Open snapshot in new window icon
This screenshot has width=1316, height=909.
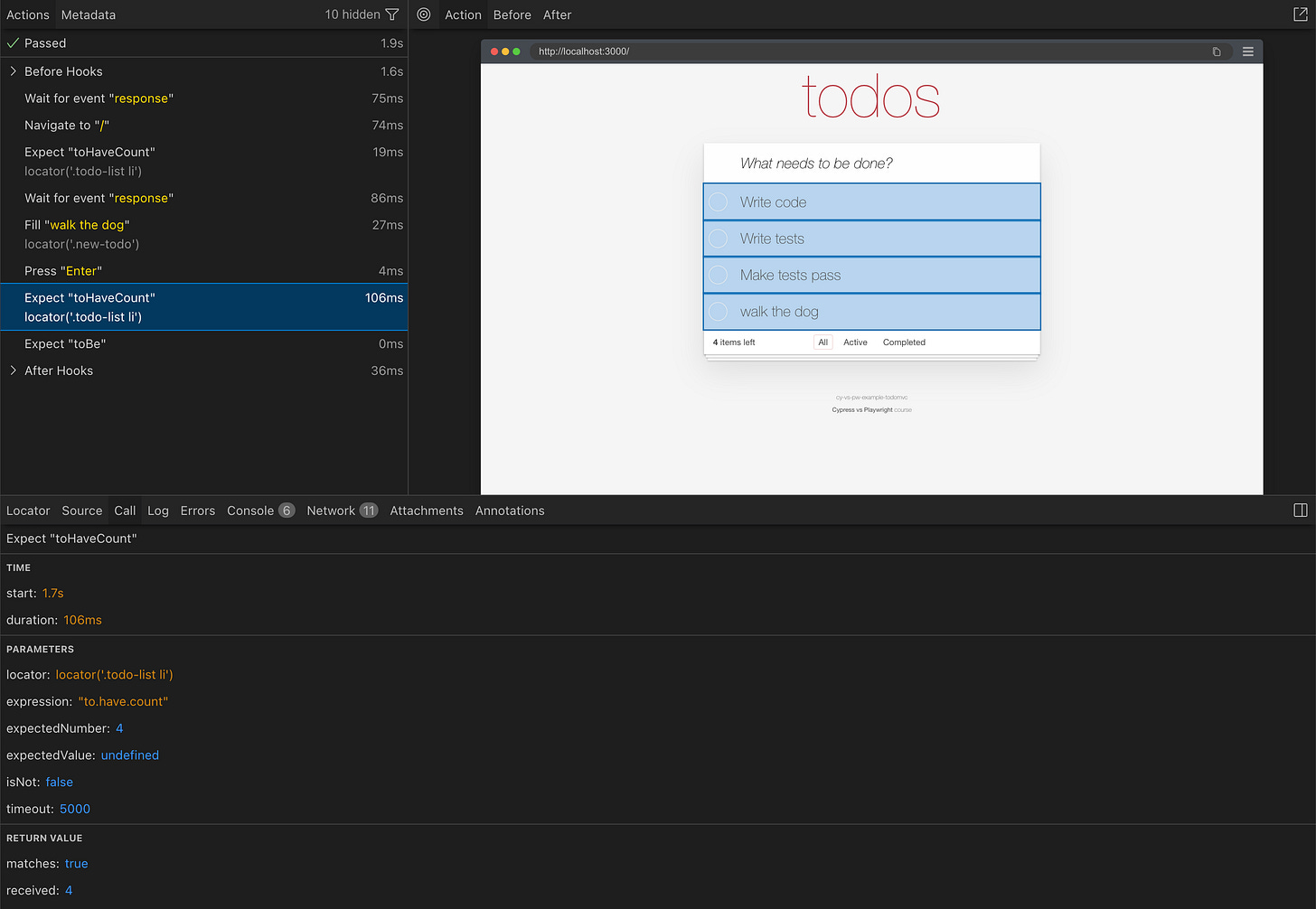coord(1301,14)
